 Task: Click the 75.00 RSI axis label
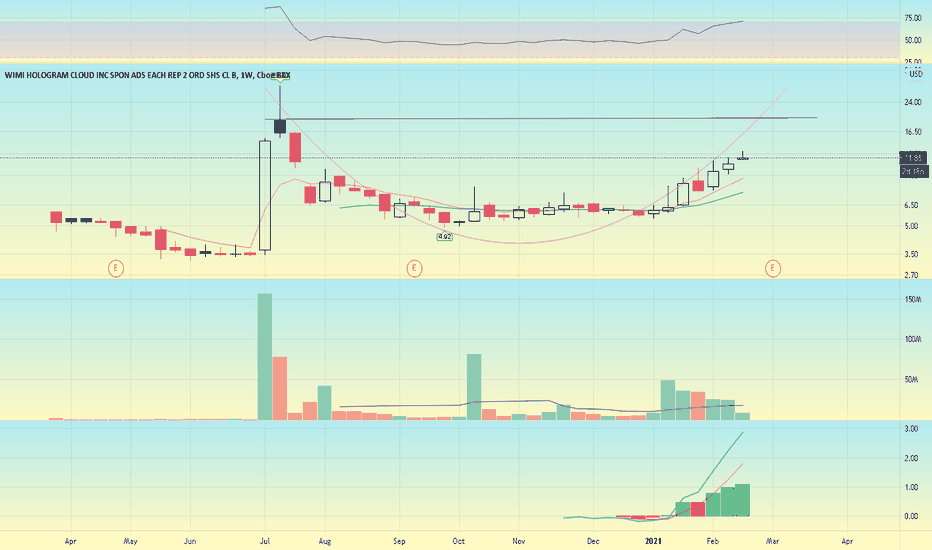912,18
